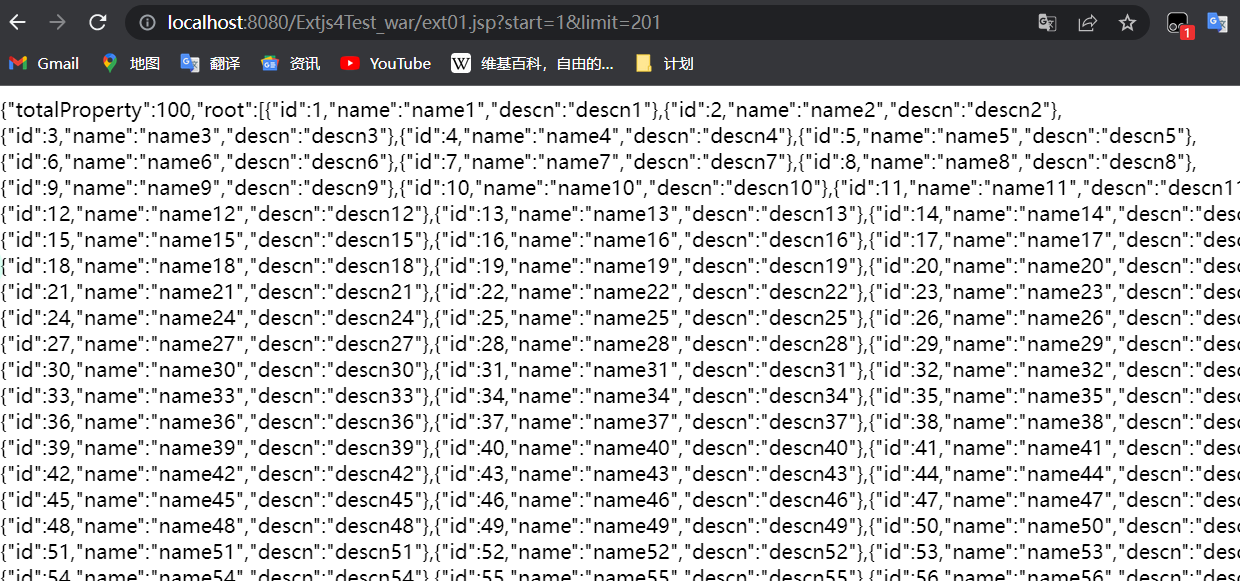Open the 计划 bookmarks folder
This screenshot has width=1240, height=581.
point(664,63)
